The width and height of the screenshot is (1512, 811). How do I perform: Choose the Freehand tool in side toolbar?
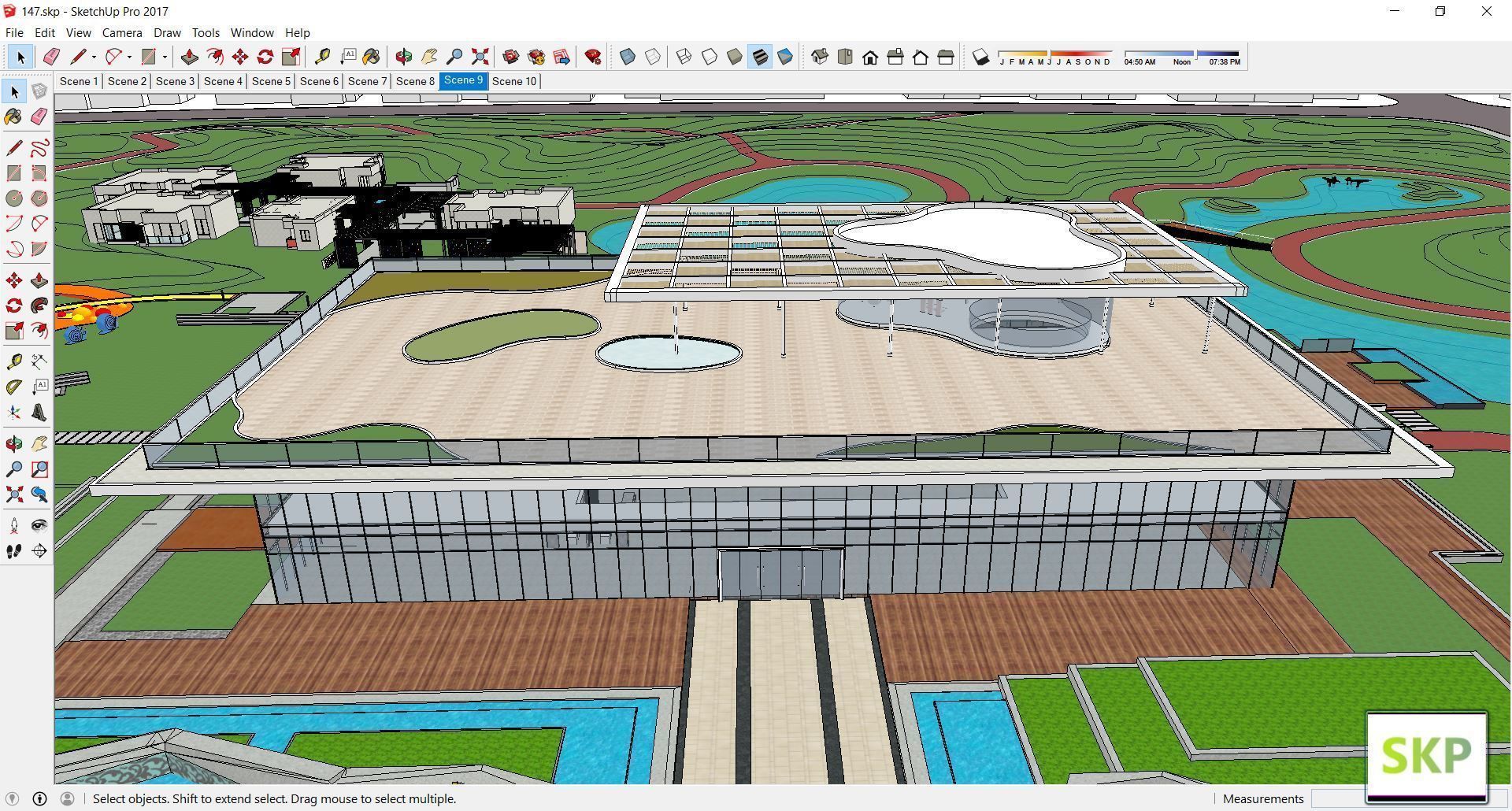pos(39,148)
